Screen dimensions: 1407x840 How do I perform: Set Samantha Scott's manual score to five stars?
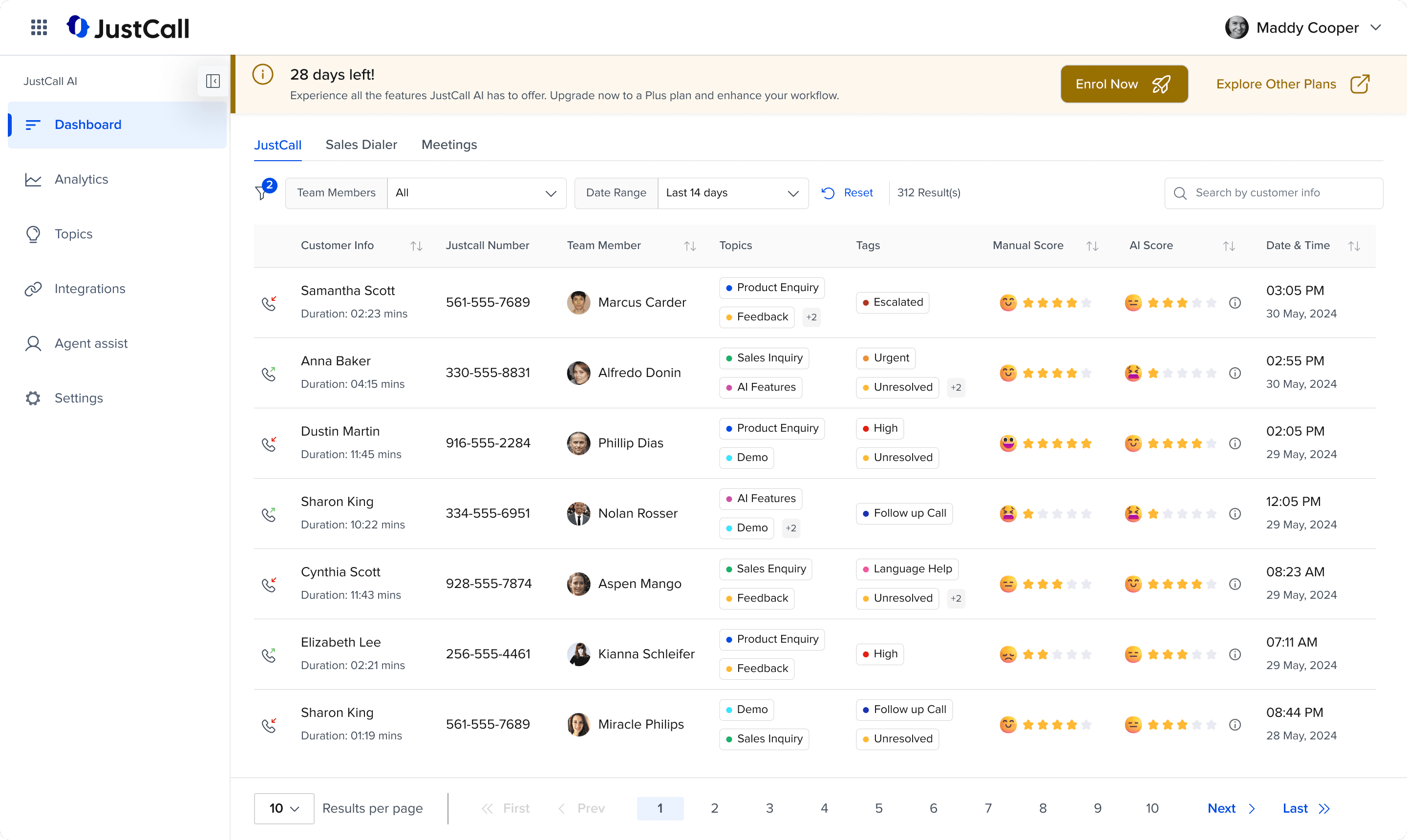click(x=1086, y=303)
